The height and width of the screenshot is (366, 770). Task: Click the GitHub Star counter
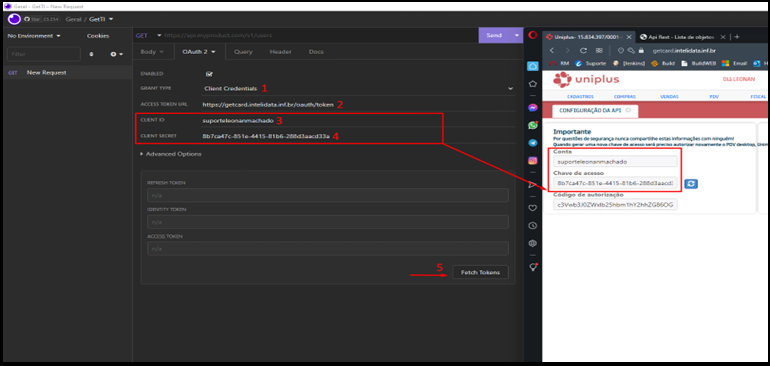[x=41, y=19]
